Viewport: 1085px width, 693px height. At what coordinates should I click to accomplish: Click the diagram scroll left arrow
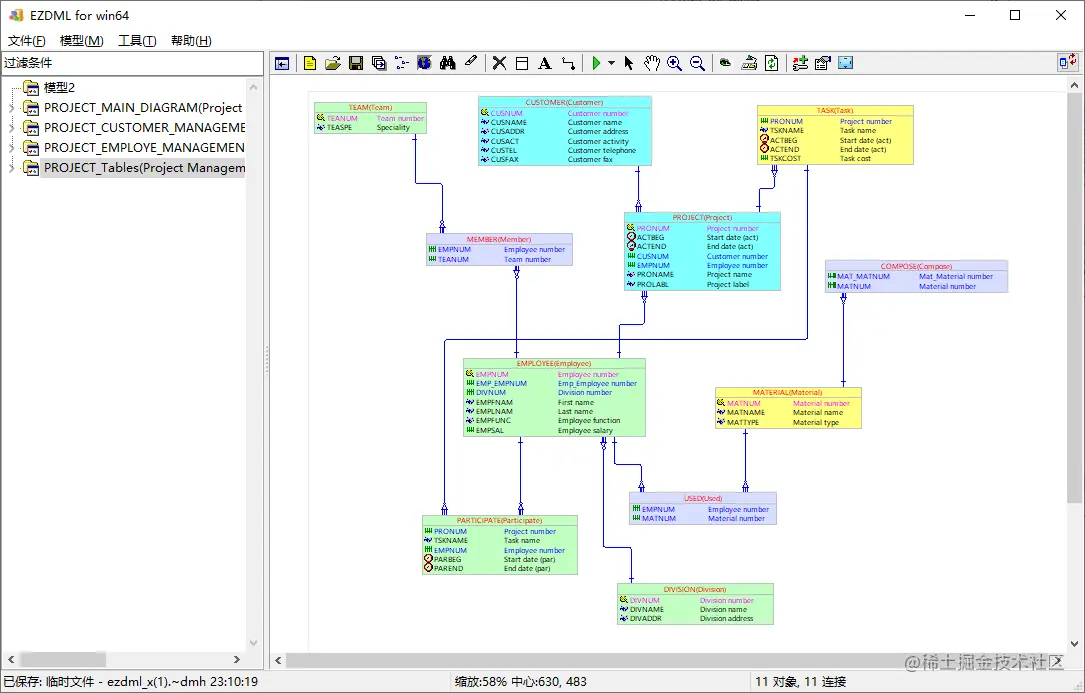(x=278, y=660)
